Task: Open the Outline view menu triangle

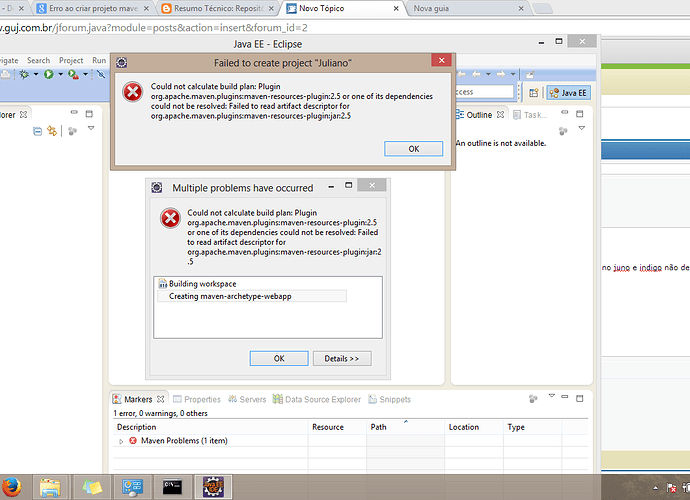Action: (x=582, y=128)
